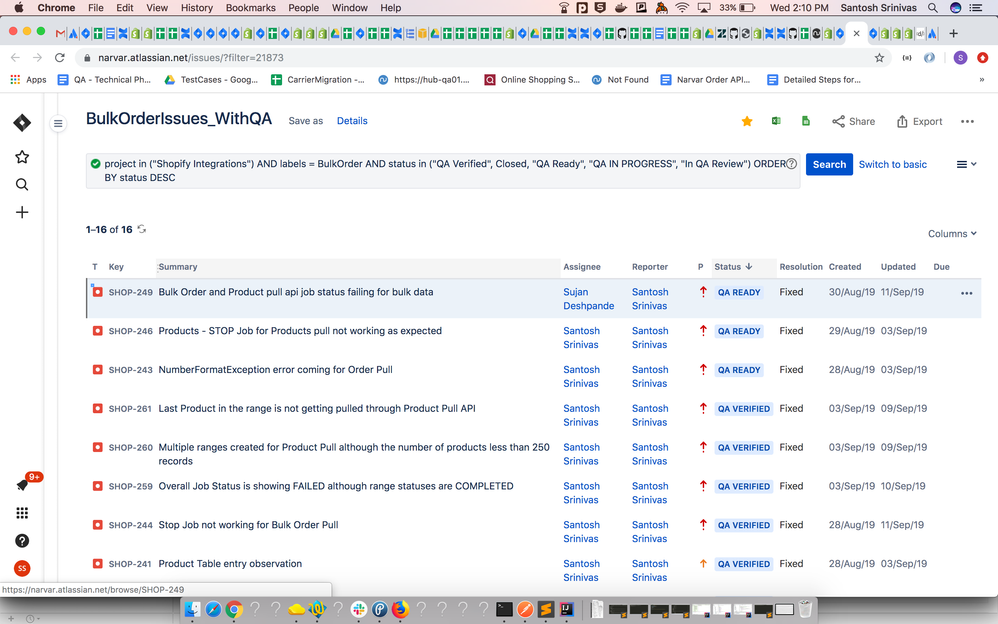Open in Excel icon next to star
Screen dimensions: 998x624
click(777, 121)
